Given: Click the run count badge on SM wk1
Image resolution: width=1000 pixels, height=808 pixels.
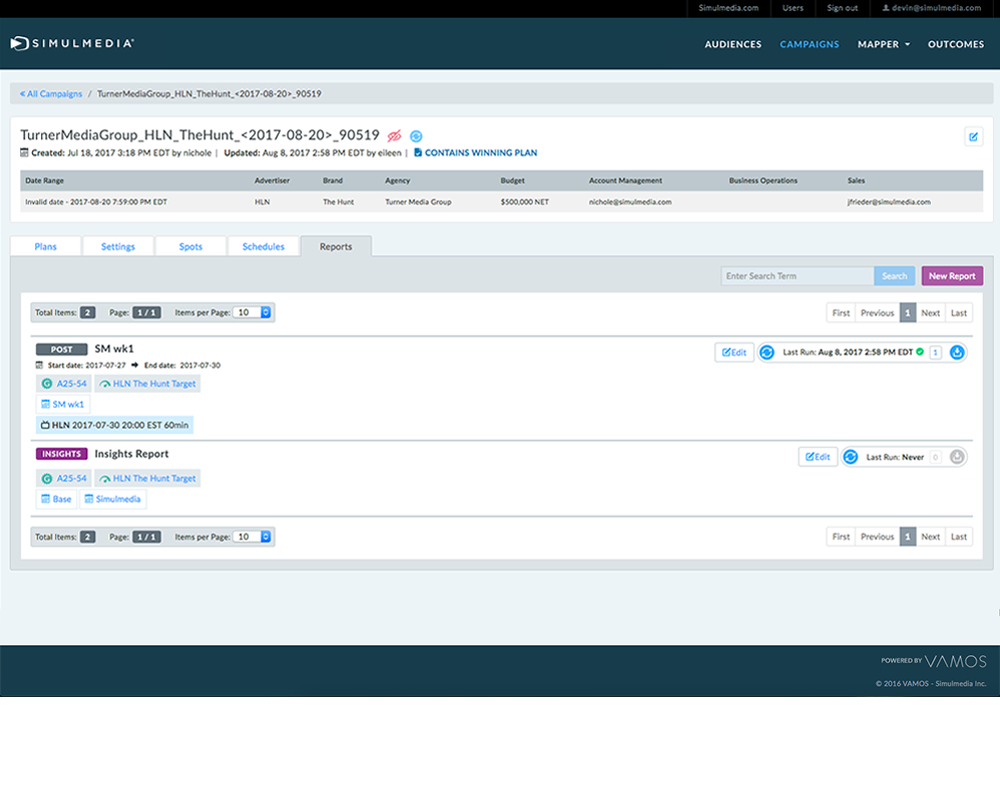Looking at the screenshot, I should click(x=935, y=352).
